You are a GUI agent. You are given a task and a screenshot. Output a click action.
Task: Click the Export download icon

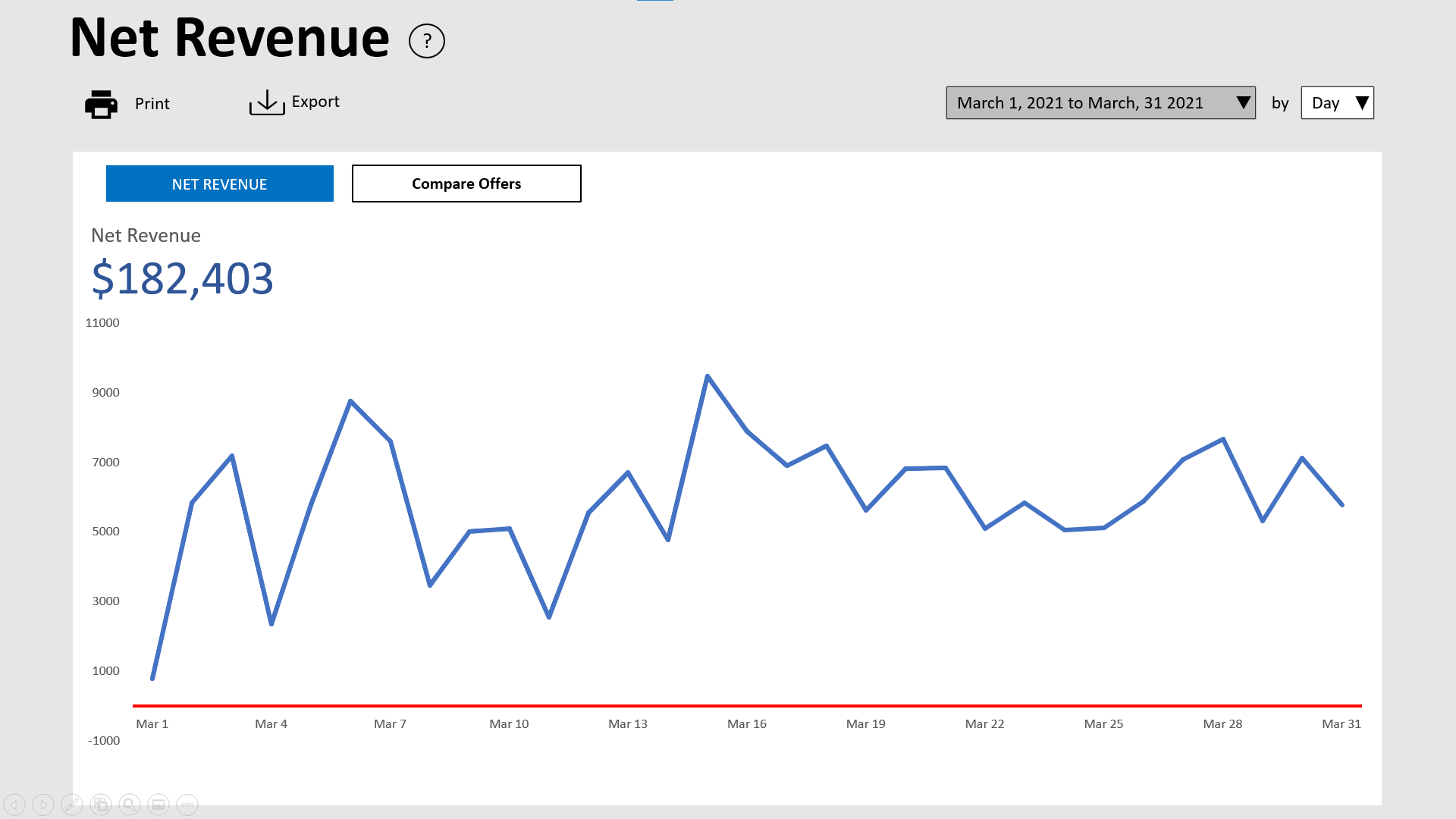(267, 102)
